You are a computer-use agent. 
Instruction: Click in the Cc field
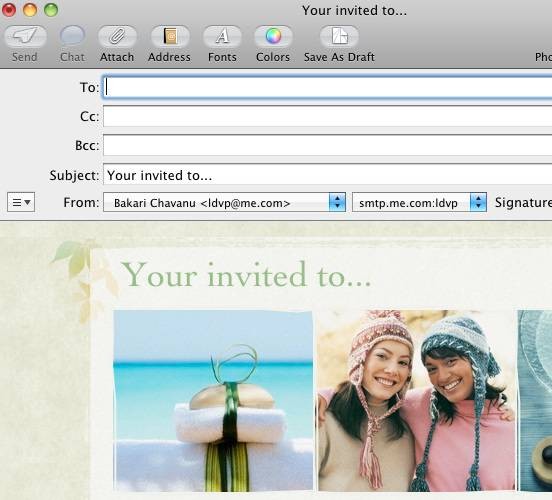[327, 116]
